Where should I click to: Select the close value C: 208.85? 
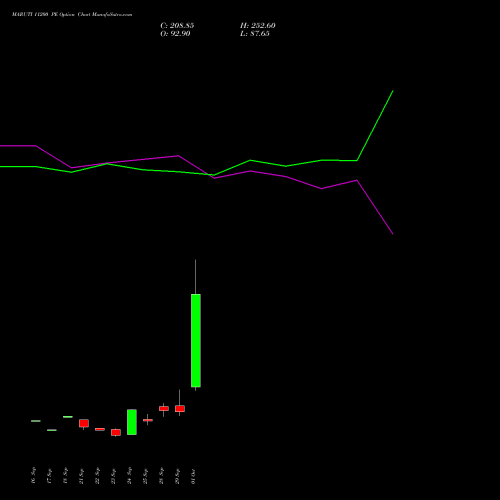[177, 26]
